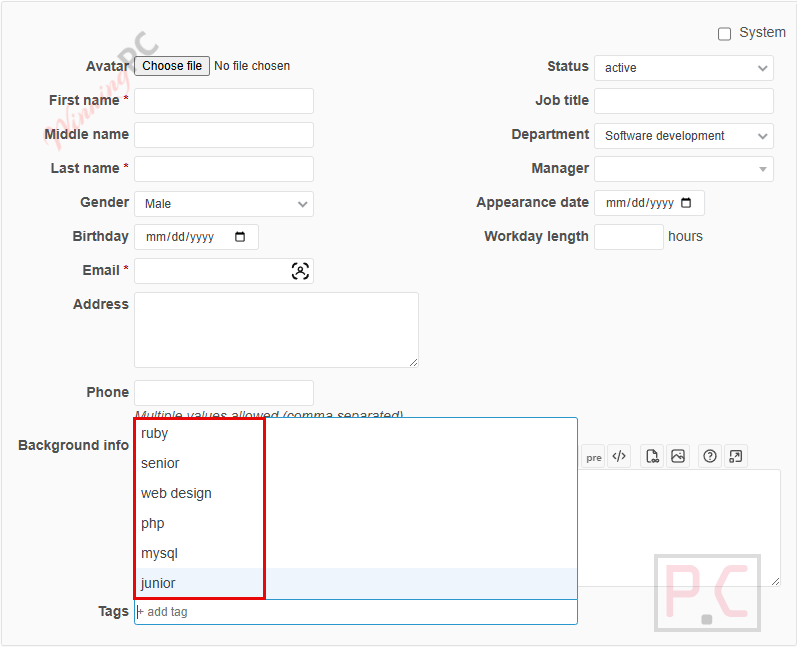
Task: Open the Gender dropdown showing Male
Action: click(224, 204)
